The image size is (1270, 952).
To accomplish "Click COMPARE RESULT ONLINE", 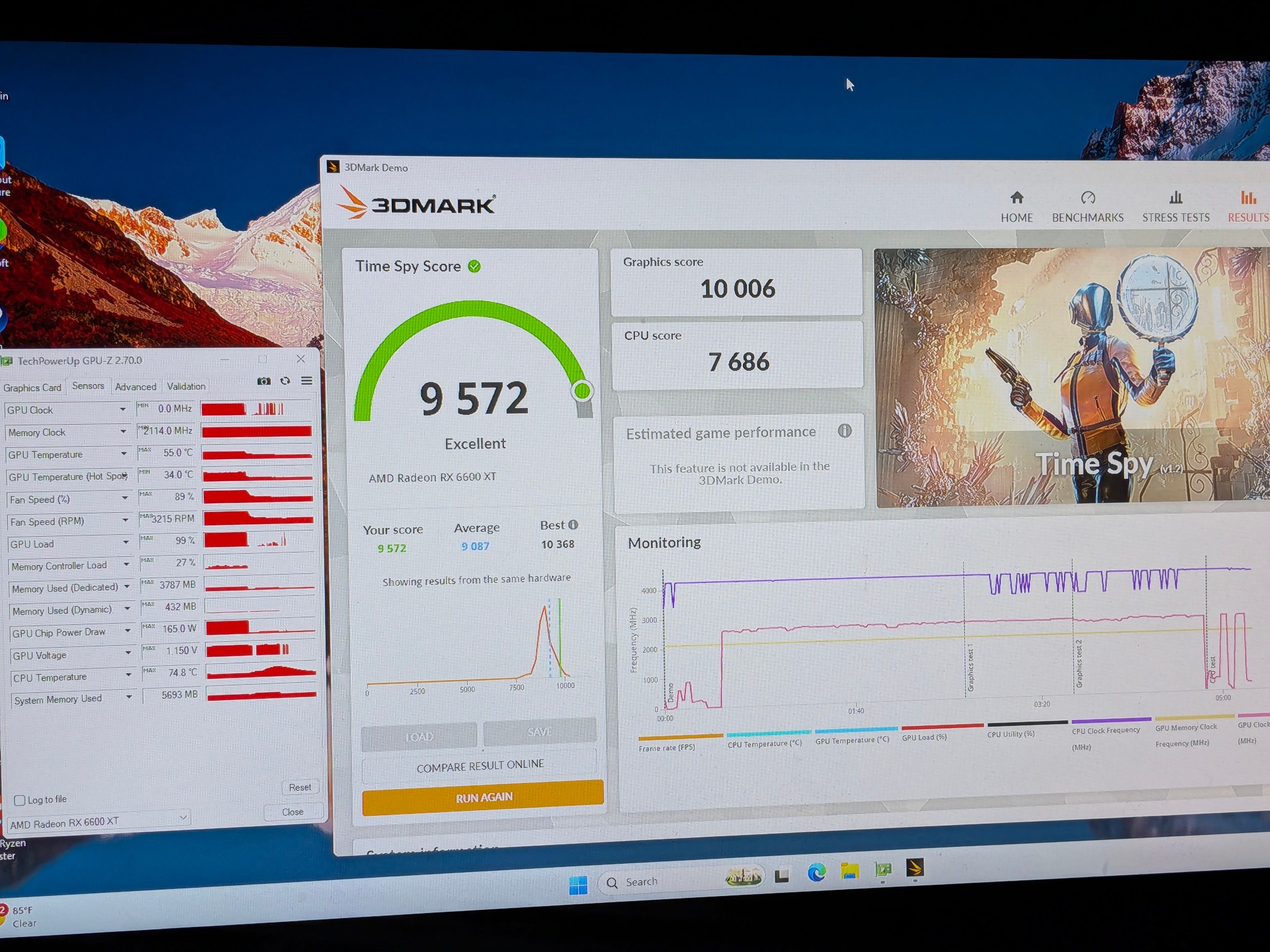I will [x=480, y=765].
